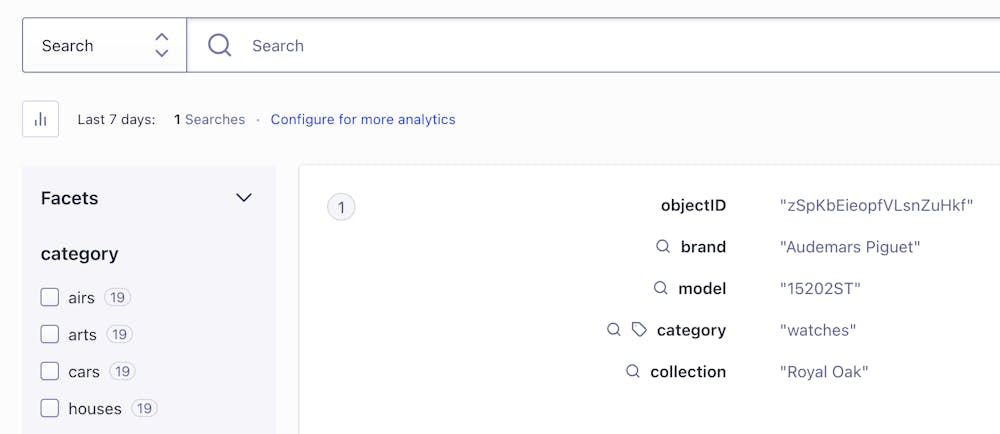Click searchable icon beside model attribute

[x=660, y=288]
